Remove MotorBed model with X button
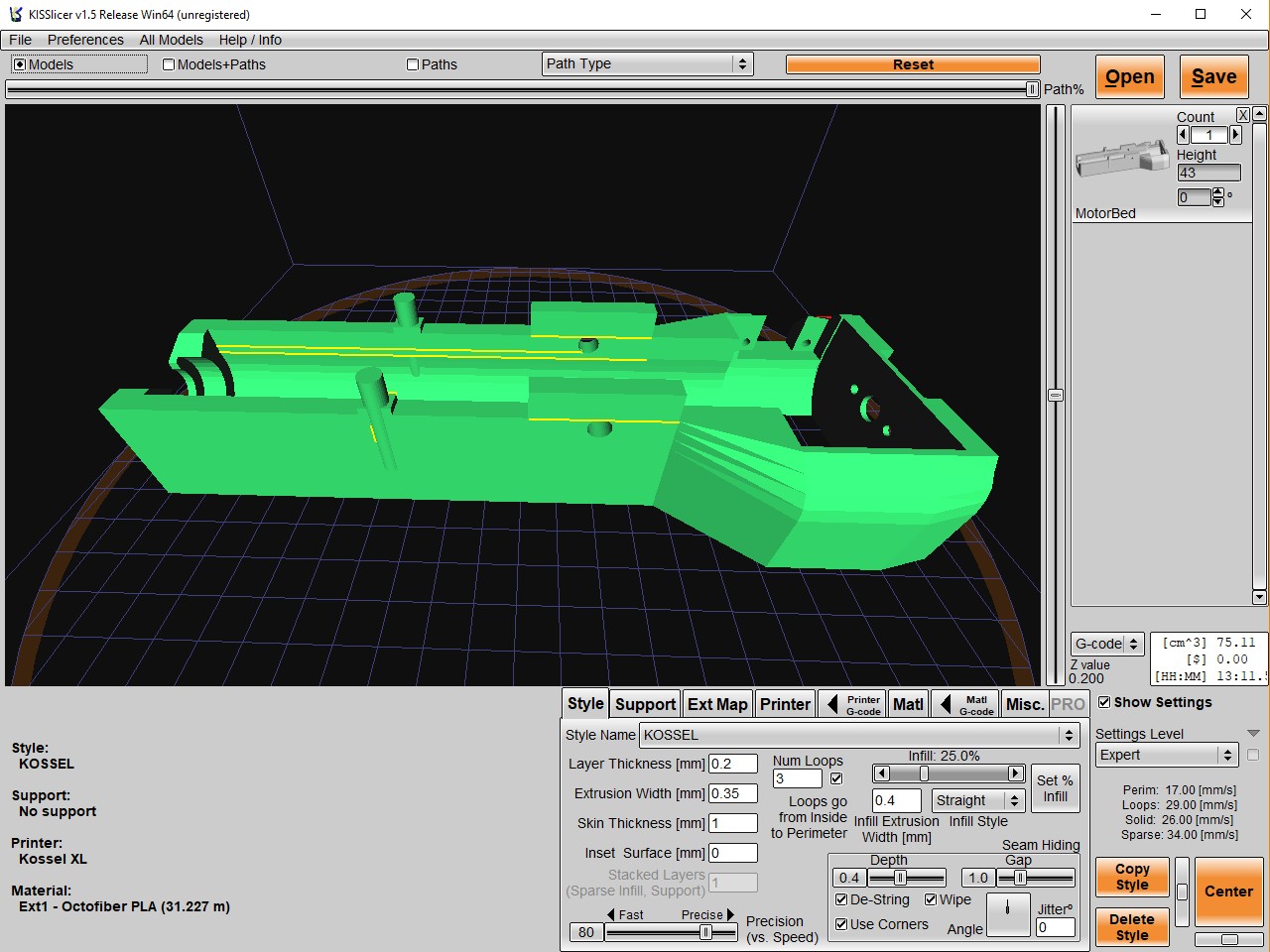1270x952 pixels. [x=1242, y=115]
